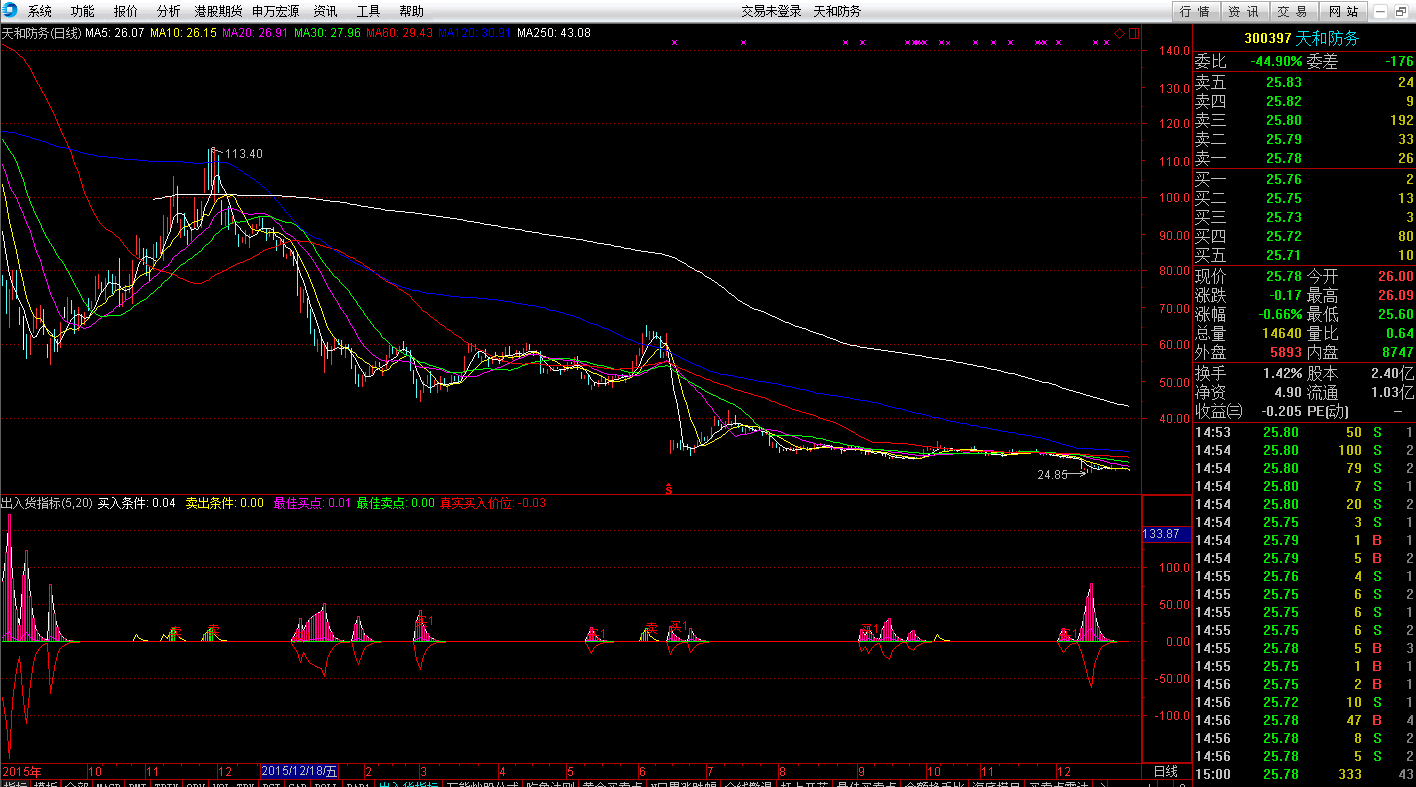The image size is (1416, 787).
Task: Click the 资讯 button beside 行情
Action: pyautogui.click(x=1244, y=11)
